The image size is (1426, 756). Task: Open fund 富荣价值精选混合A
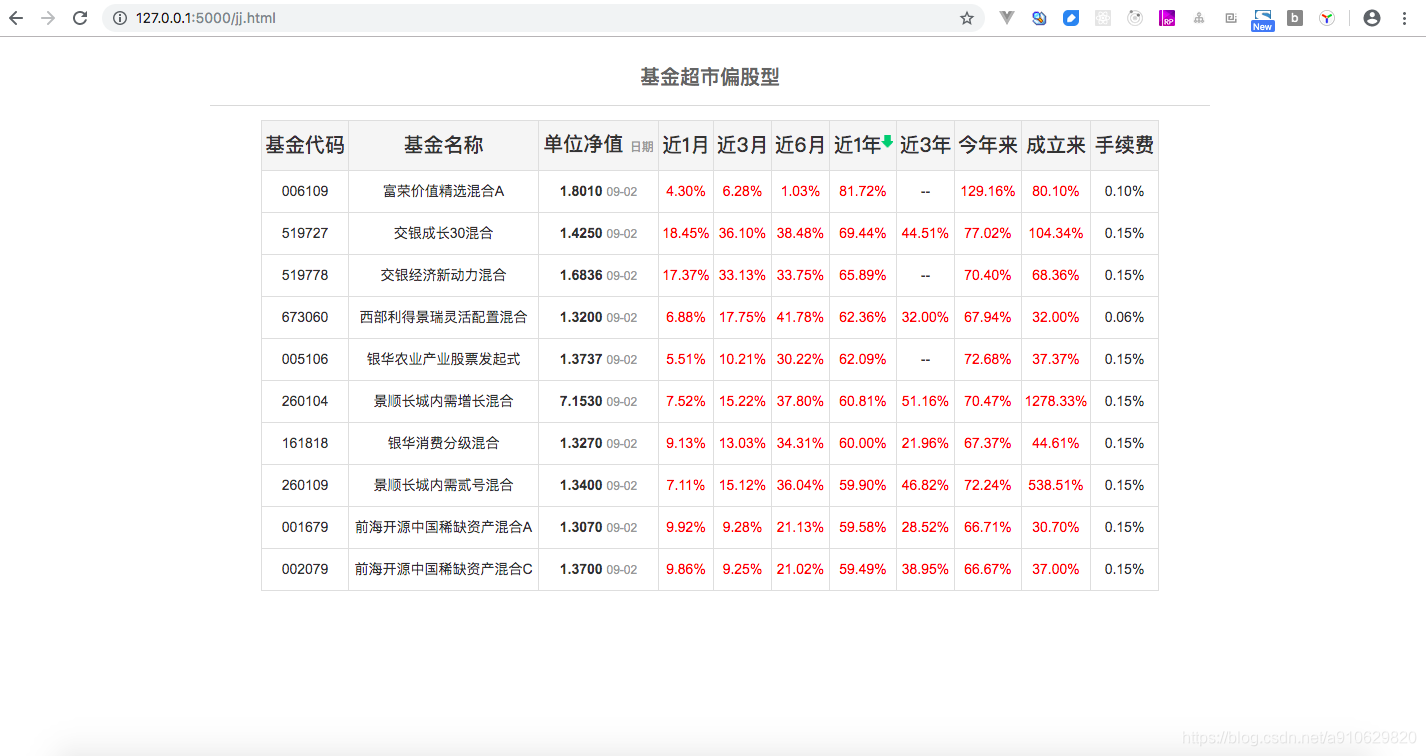pyautogui.click(x=443, y=191)
